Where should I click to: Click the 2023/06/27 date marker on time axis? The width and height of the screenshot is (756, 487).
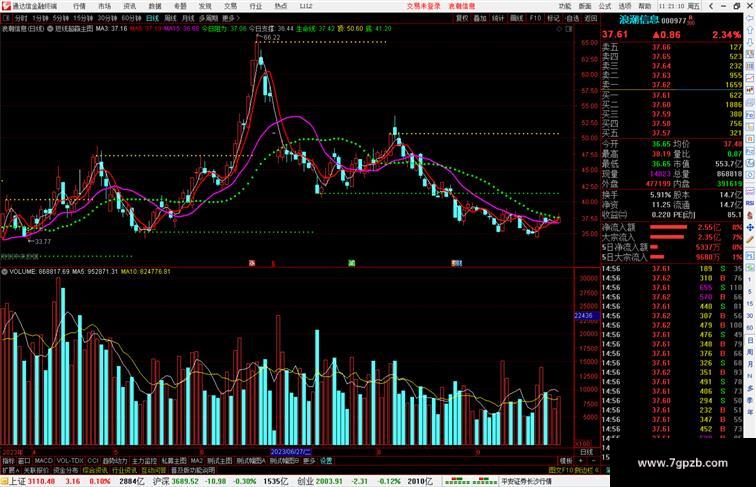[x=291, y=452]
